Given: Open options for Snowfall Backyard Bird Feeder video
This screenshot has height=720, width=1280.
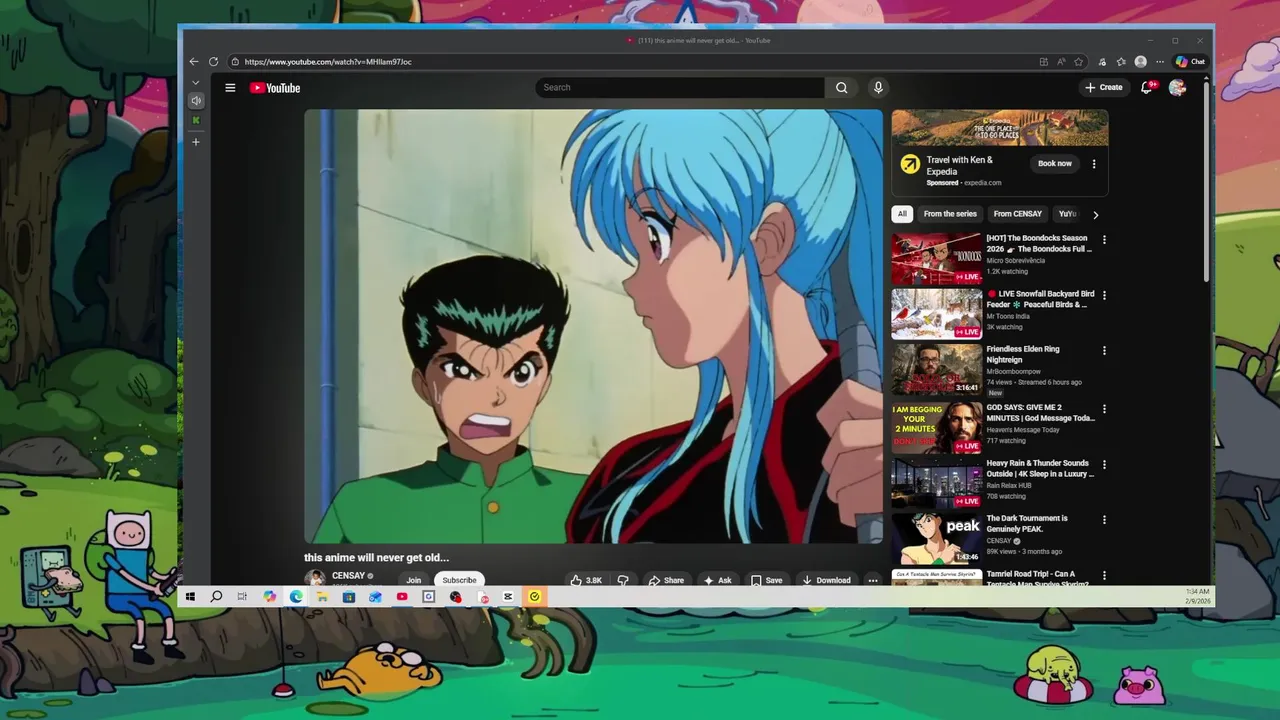Looking at the screenshot, I should [1104, 295].
